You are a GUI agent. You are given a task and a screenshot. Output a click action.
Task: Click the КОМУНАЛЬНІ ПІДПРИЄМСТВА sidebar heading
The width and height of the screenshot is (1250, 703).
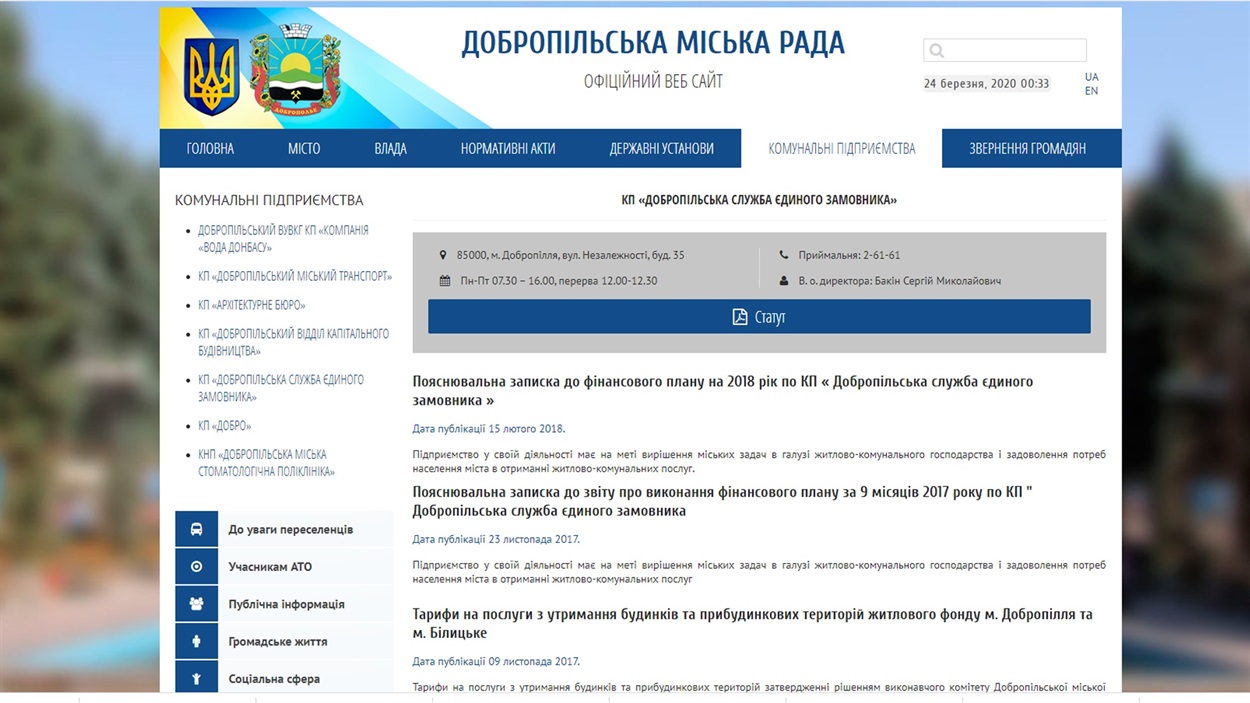click(269, 200)
